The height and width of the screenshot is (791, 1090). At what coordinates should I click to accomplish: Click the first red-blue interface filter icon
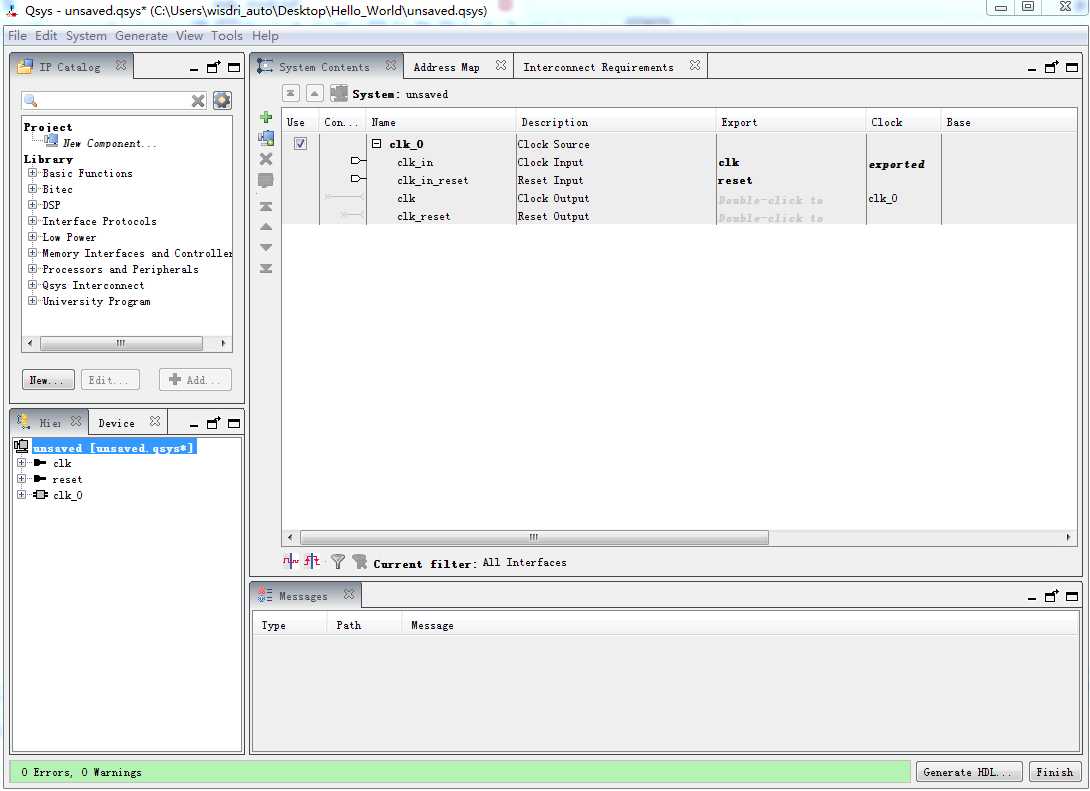291,561
